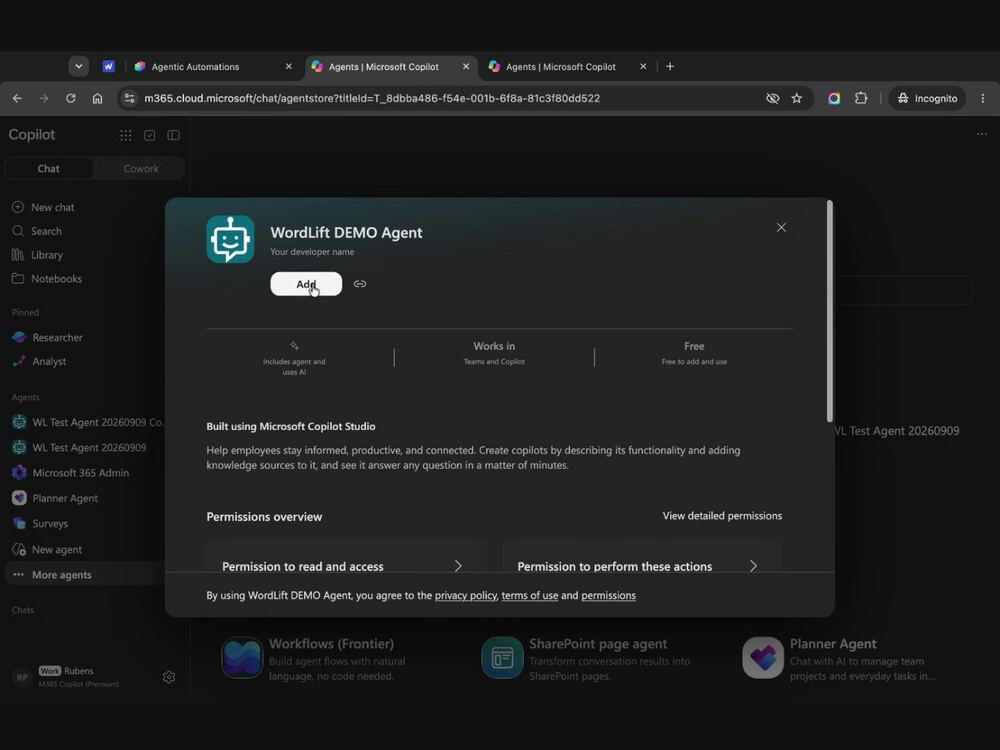Click the address bar URL

[x=372, y=98]
